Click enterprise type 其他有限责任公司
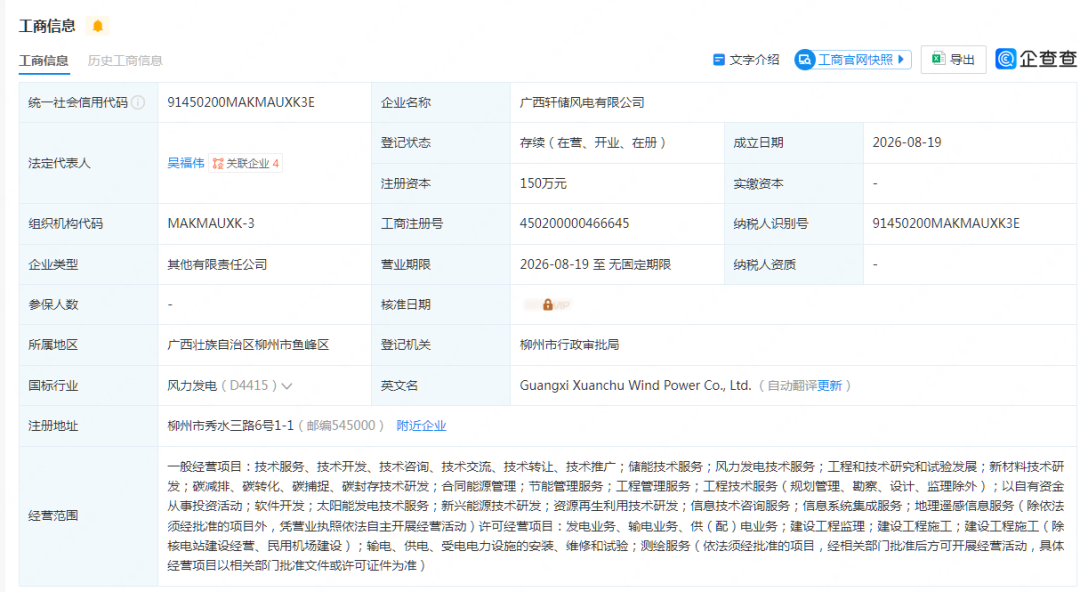The width and height of the screenshot is (1080, 592). [217, 265]
